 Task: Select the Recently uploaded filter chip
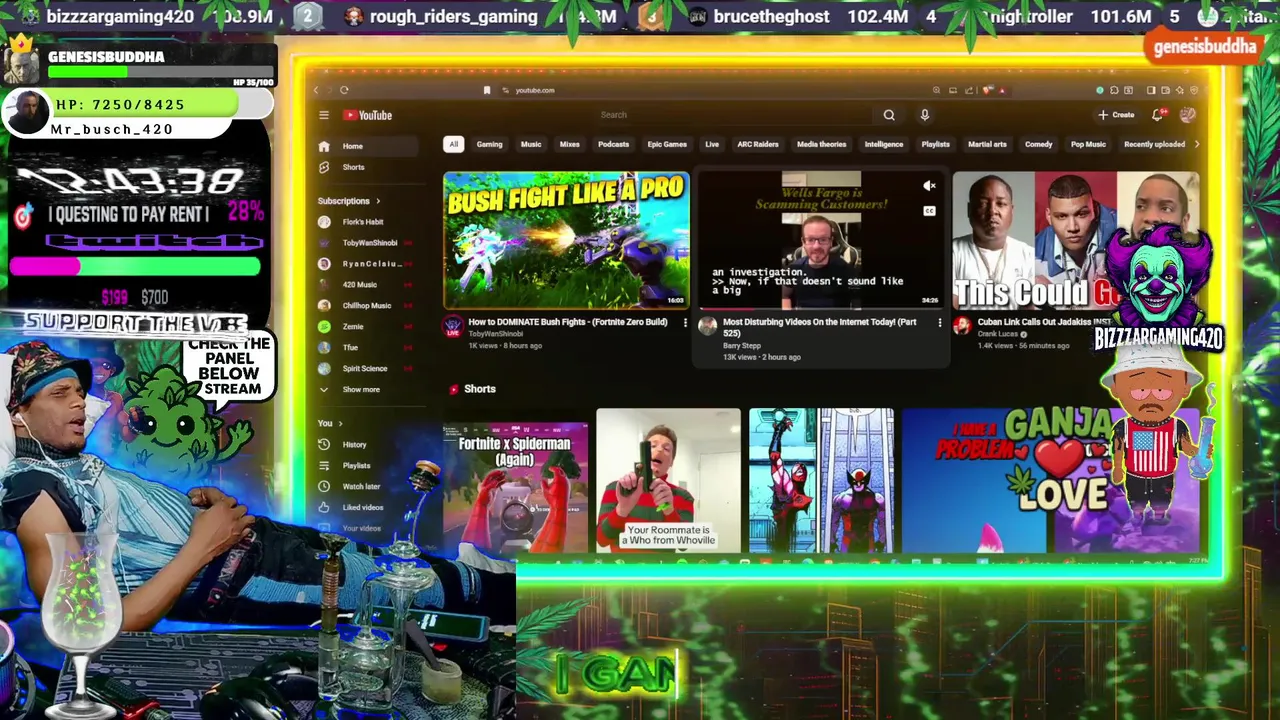[x=1154, y=144]
